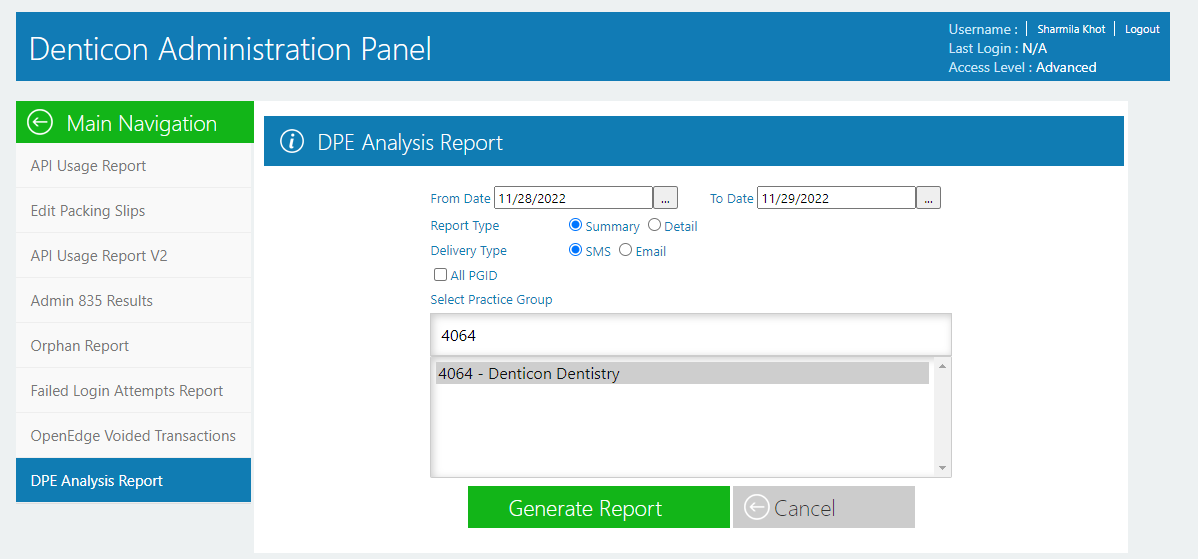
Task: Open the Orphan Report item
Action: pyautogui.click(x=134, y=346)
